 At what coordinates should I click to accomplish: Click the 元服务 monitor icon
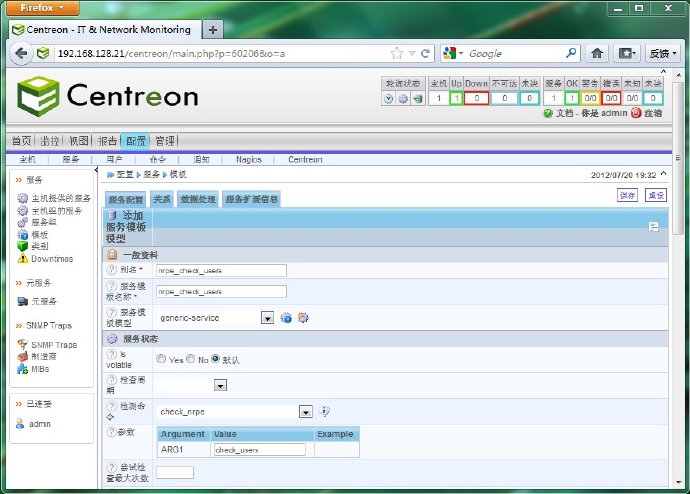pyautogui.click(x=22, y=301)
